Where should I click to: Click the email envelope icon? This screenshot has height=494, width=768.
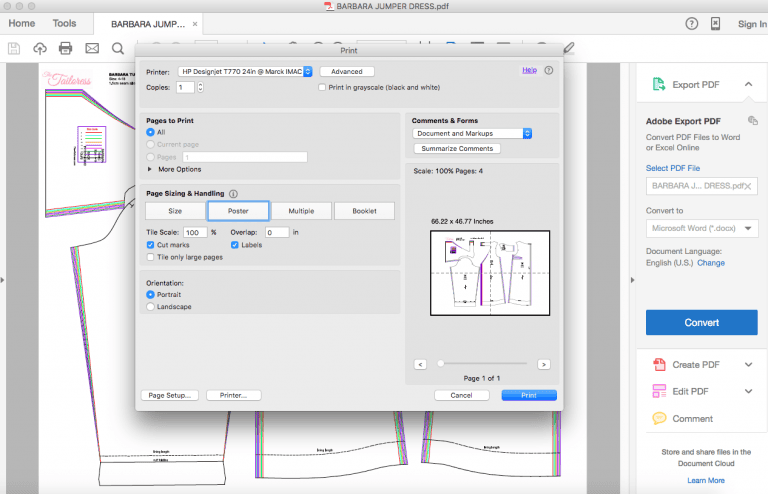[92, 48]
